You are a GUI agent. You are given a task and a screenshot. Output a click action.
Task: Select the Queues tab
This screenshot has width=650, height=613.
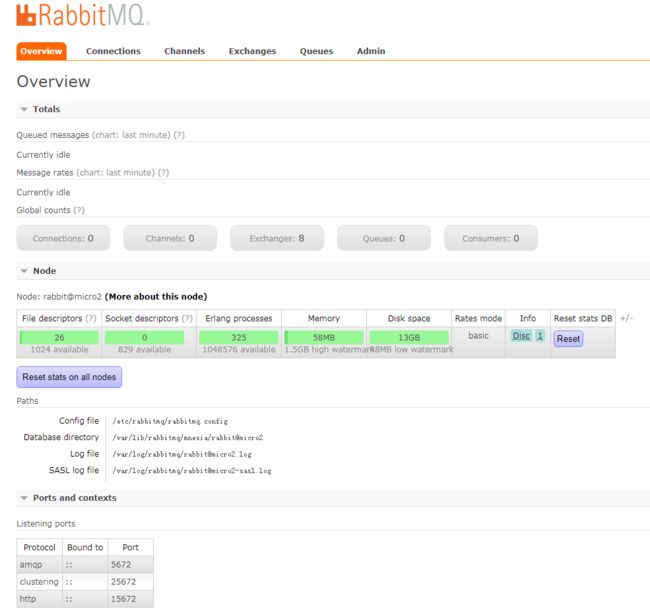[316, 51]
